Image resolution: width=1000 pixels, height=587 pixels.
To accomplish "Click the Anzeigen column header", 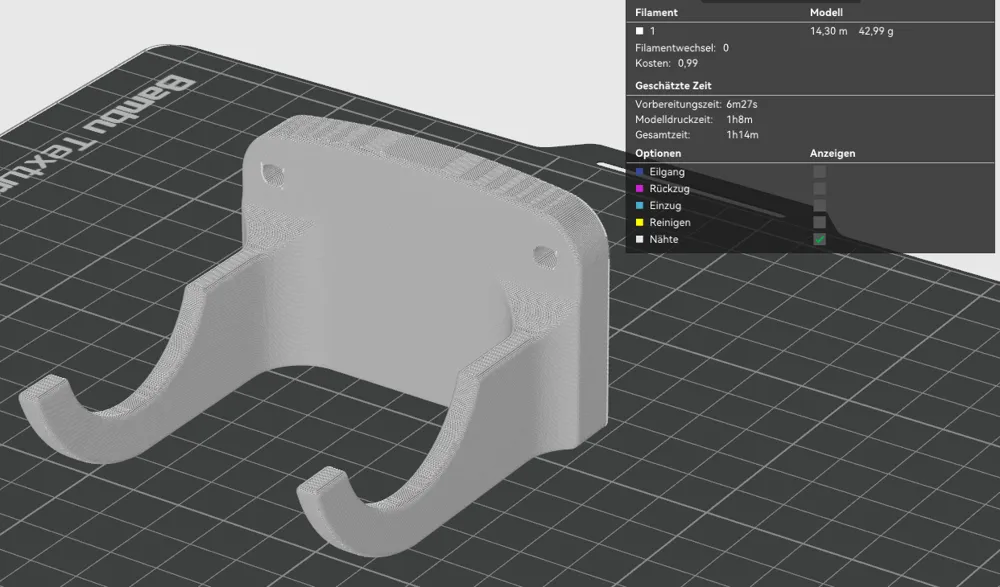I will pyautogui.click(x=832, y=153).
